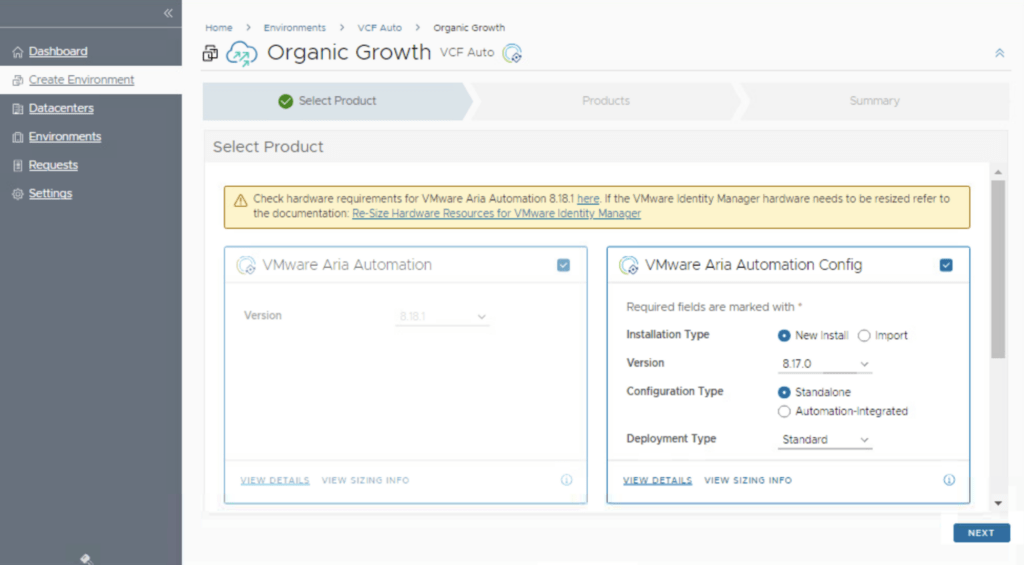Open Datacenters in the sidebar
Viewport: 1024px width, 565px height.
[x=61, y=108]
